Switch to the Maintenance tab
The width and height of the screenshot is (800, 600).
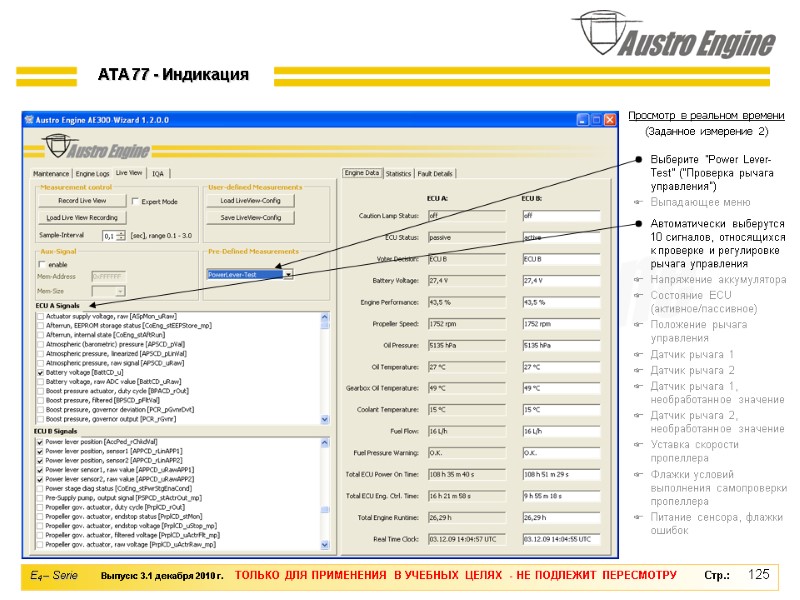pos(51,174)
